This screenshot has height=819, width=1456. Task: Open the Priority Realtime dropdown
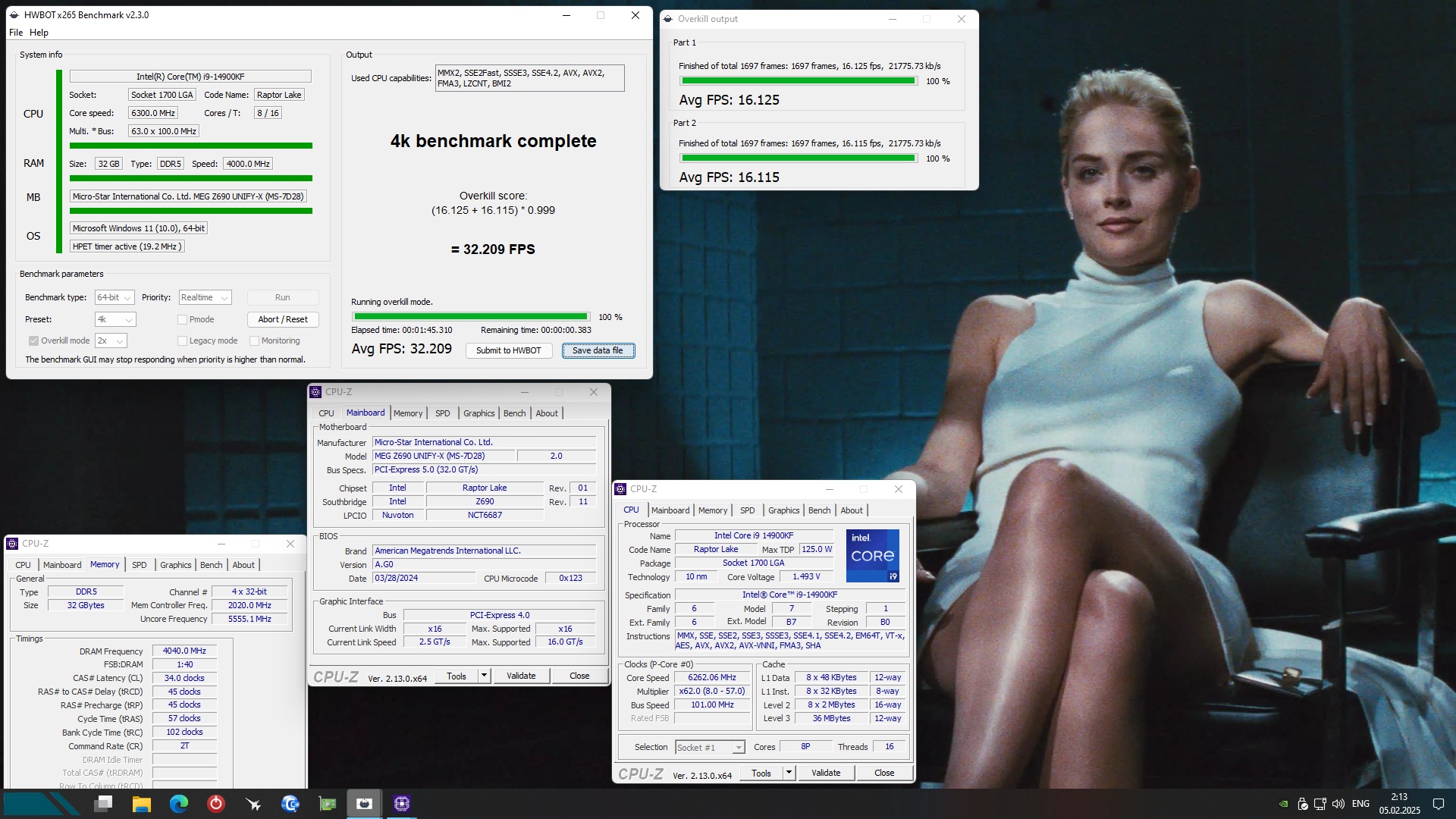tap(205, 297)
